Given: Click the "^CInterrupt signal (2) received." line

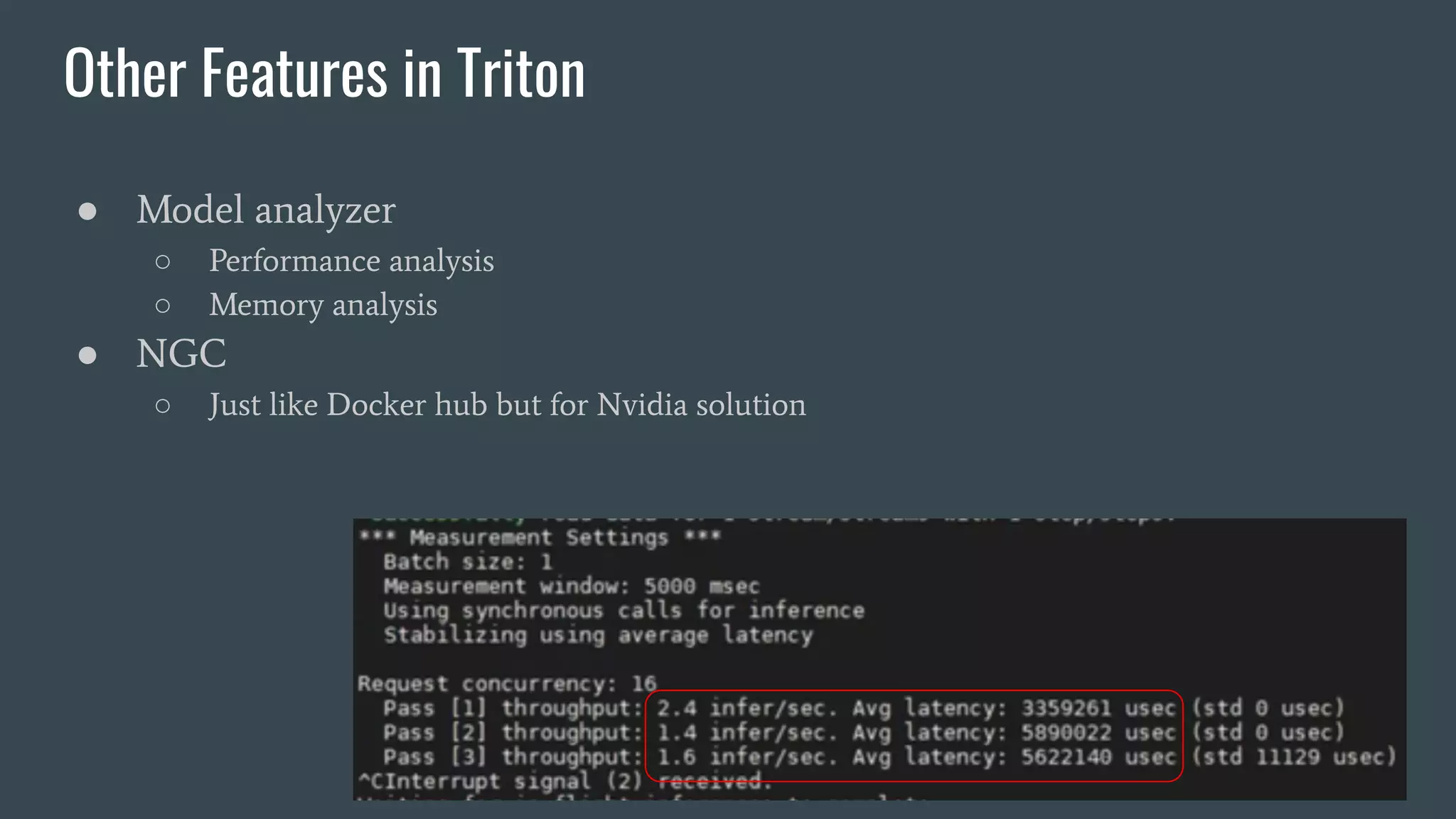Looking at the screenshot, I should click(564, 781).
